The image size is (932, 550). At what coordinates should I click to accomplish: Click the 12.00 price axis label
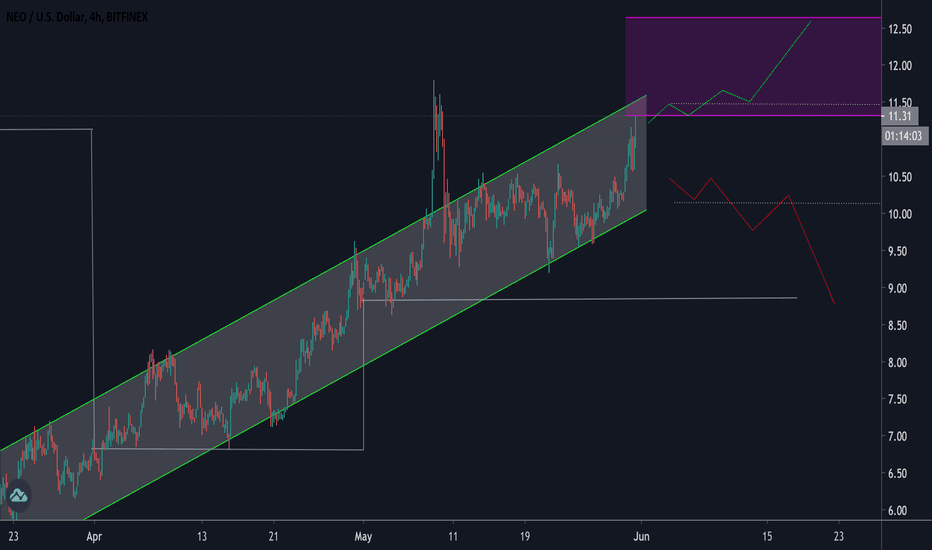click(900, 66)
